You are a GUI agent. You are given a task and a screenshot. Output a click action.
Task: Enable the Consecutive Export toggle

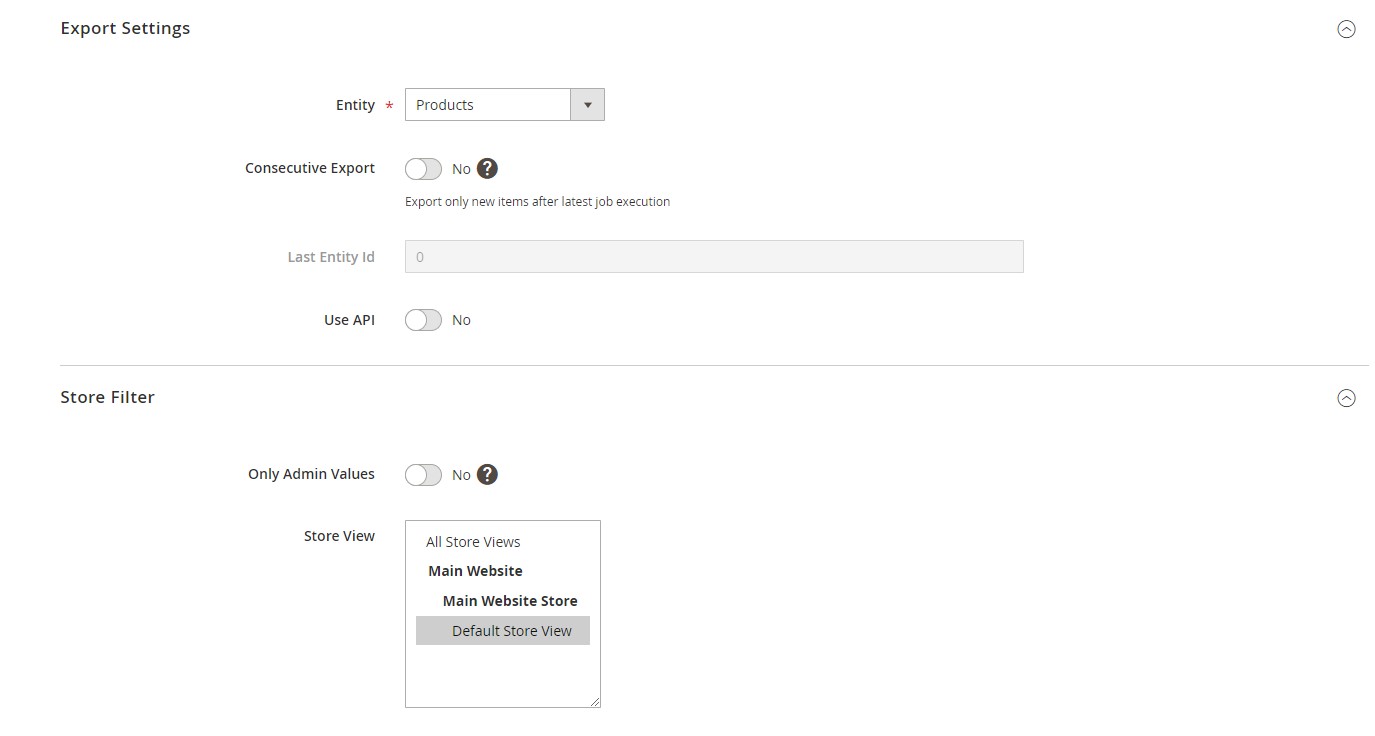click(x=422, y=168)
